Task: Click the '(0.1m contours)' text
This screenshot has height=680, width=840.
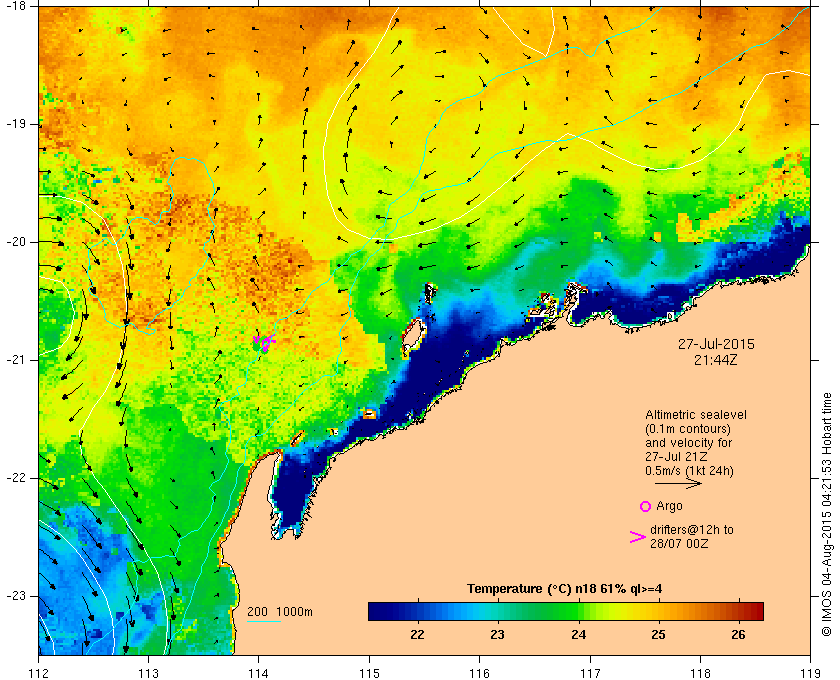Action: 687,429
